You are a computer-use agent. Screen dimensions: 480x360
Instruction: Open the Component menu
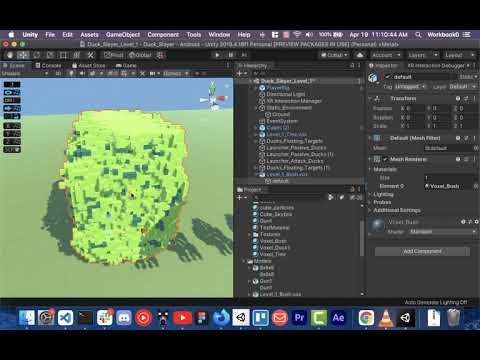click(163, 35)
